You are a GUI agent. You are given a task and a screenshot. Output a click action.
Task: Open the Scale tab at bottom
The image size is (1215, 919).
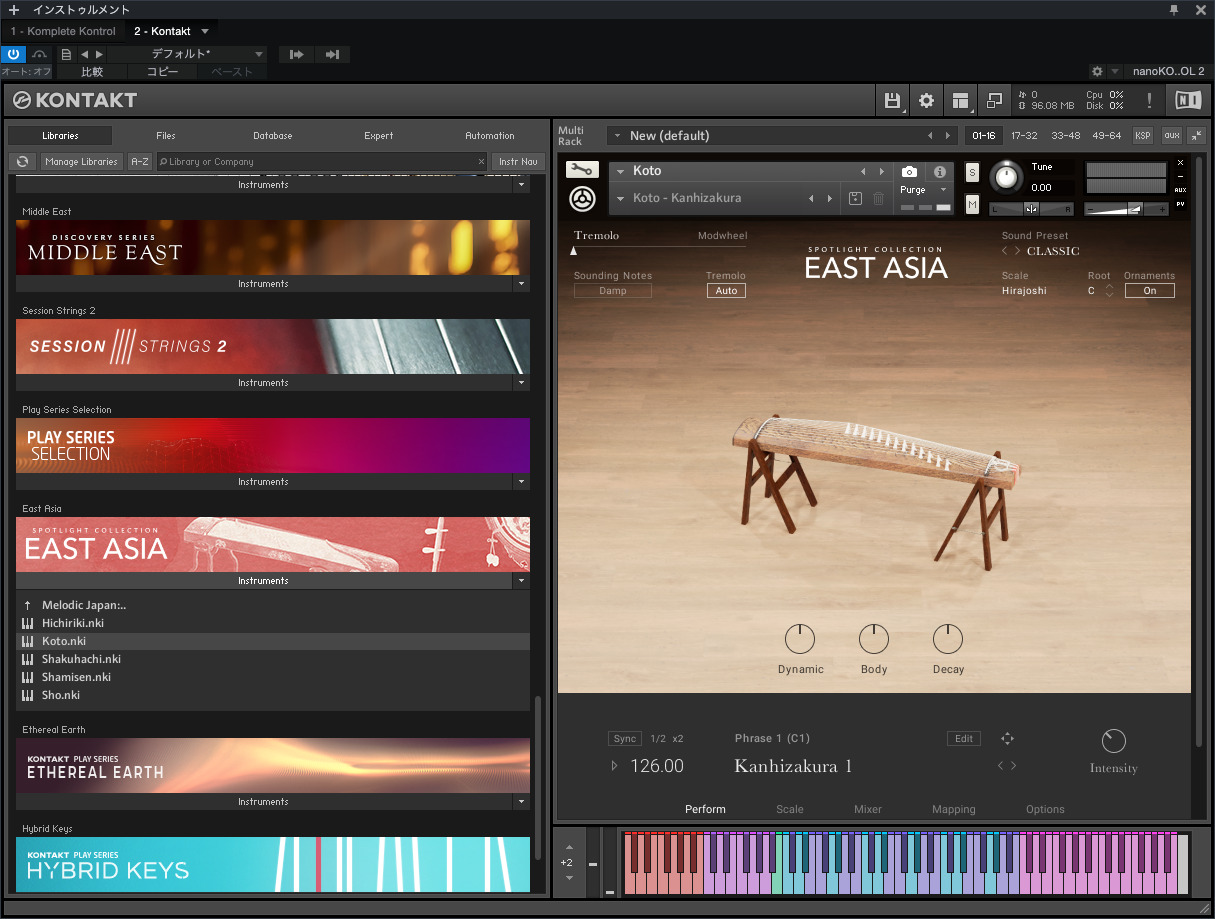(790, 809)
